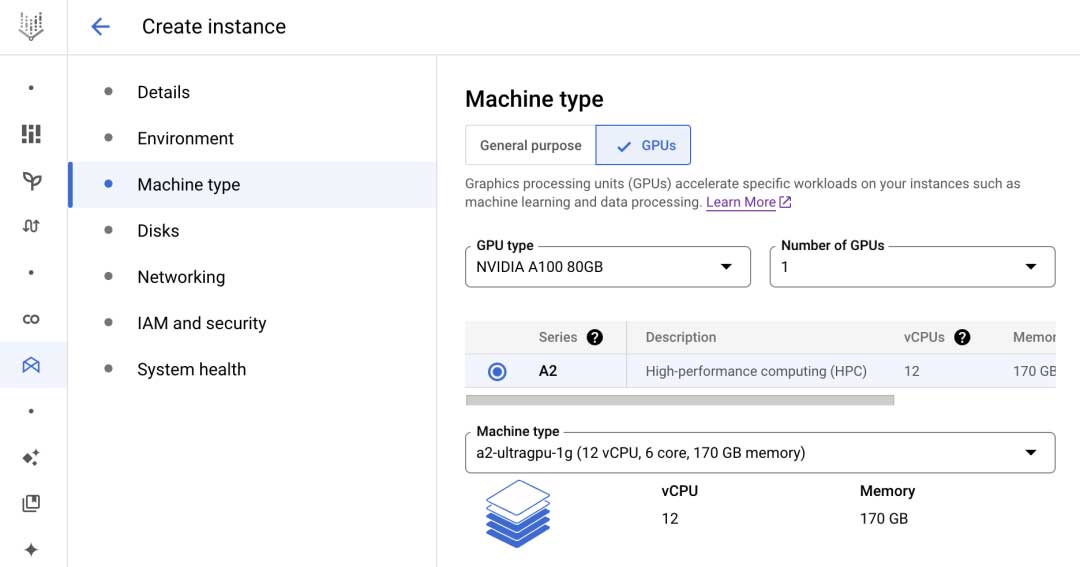This screenshot has height=567, width=1080.
Task: Open the GPU type dropdown
Action: coord(607,267)
